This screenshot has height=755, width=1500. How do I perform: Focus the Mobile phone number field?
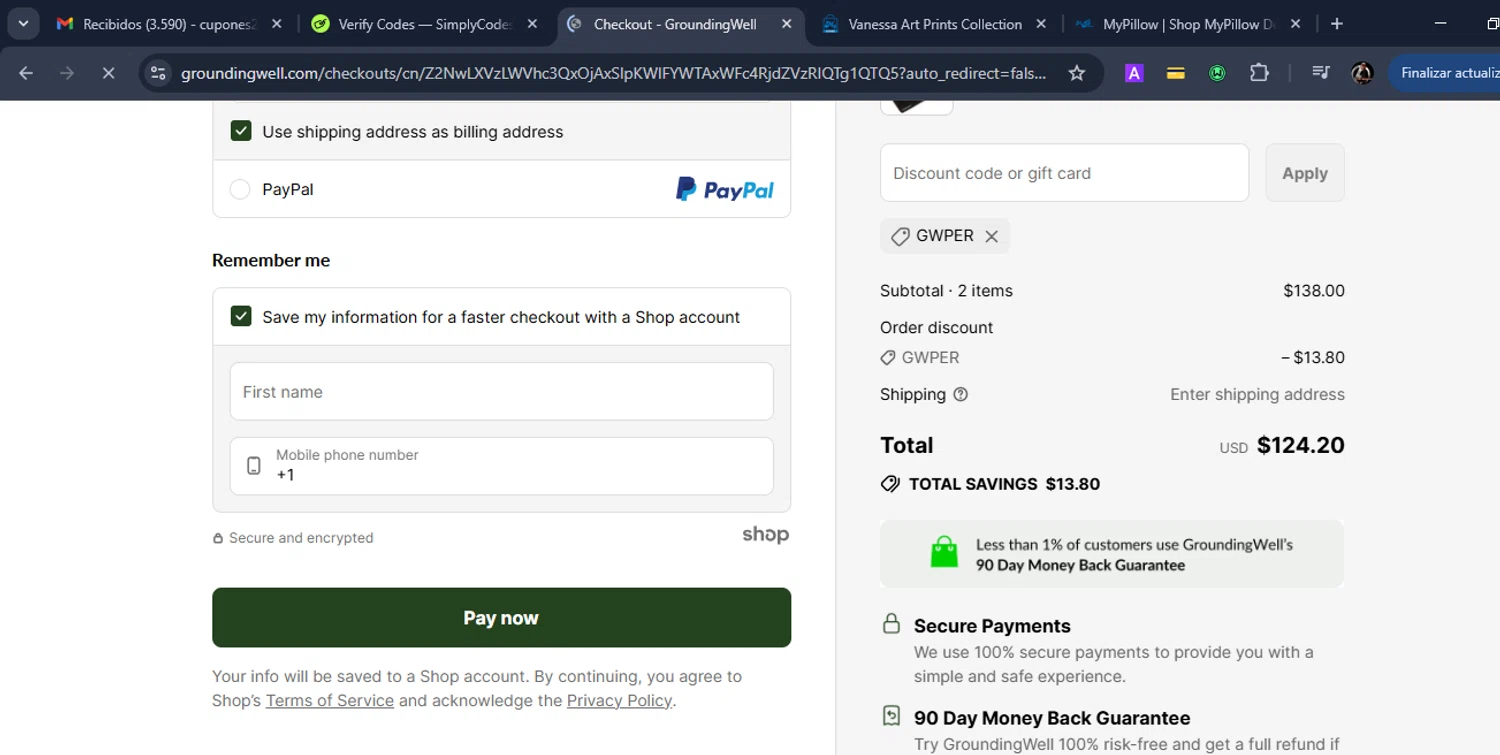501,466
